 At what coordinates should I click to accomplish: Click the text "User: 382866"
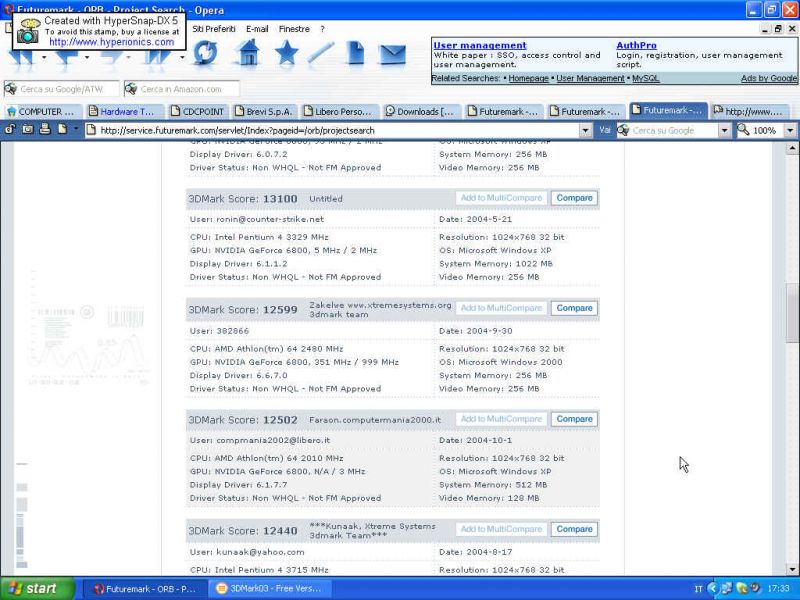click(x=219, y=331)
